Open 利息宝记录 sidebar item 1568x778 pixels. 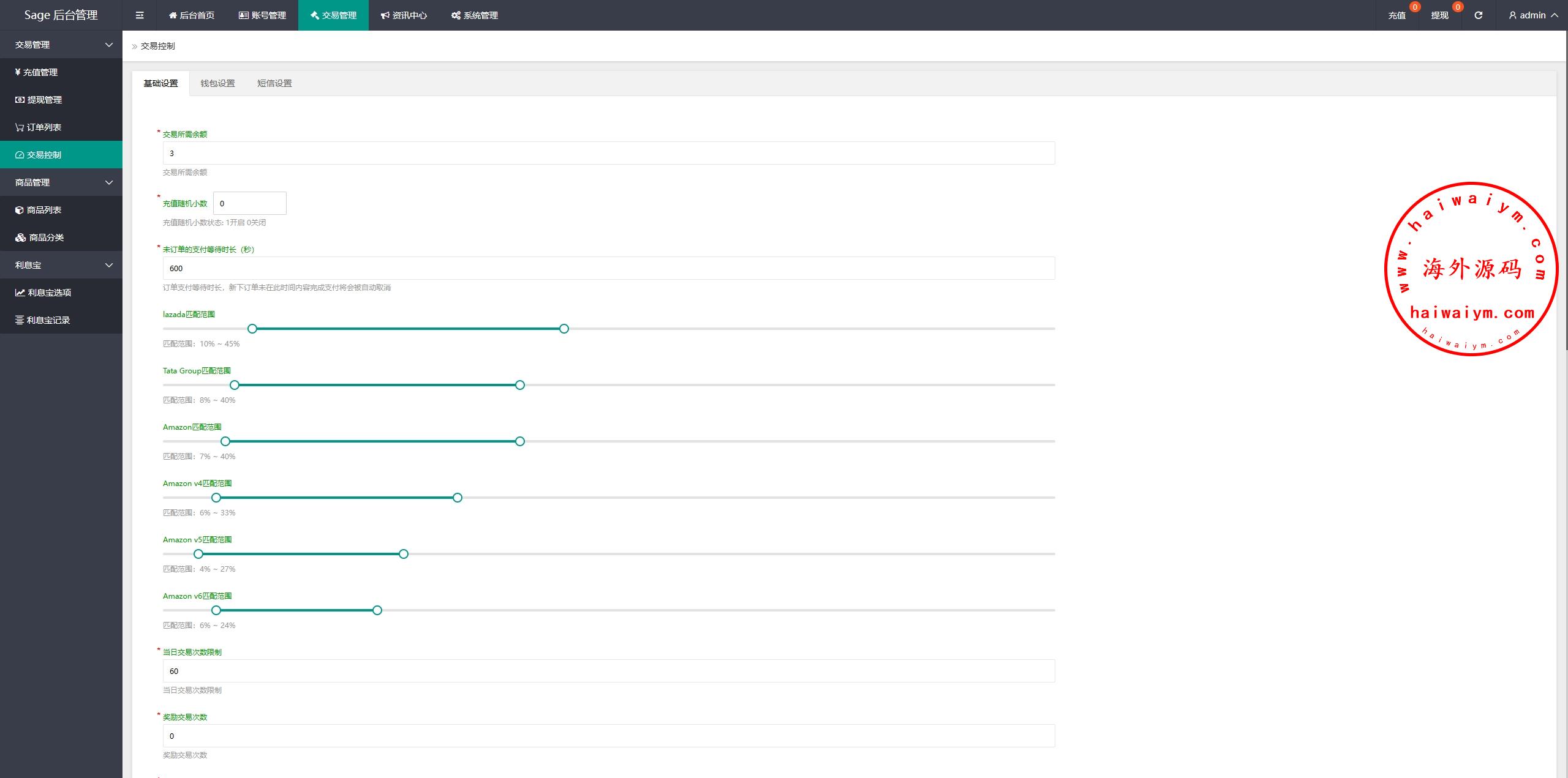(43, 320)
